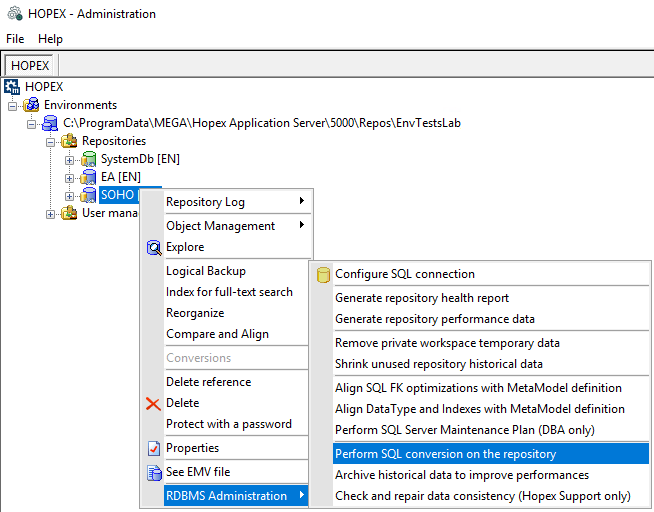
Task: Select the HOPEX tab
Action: (30, 66)
